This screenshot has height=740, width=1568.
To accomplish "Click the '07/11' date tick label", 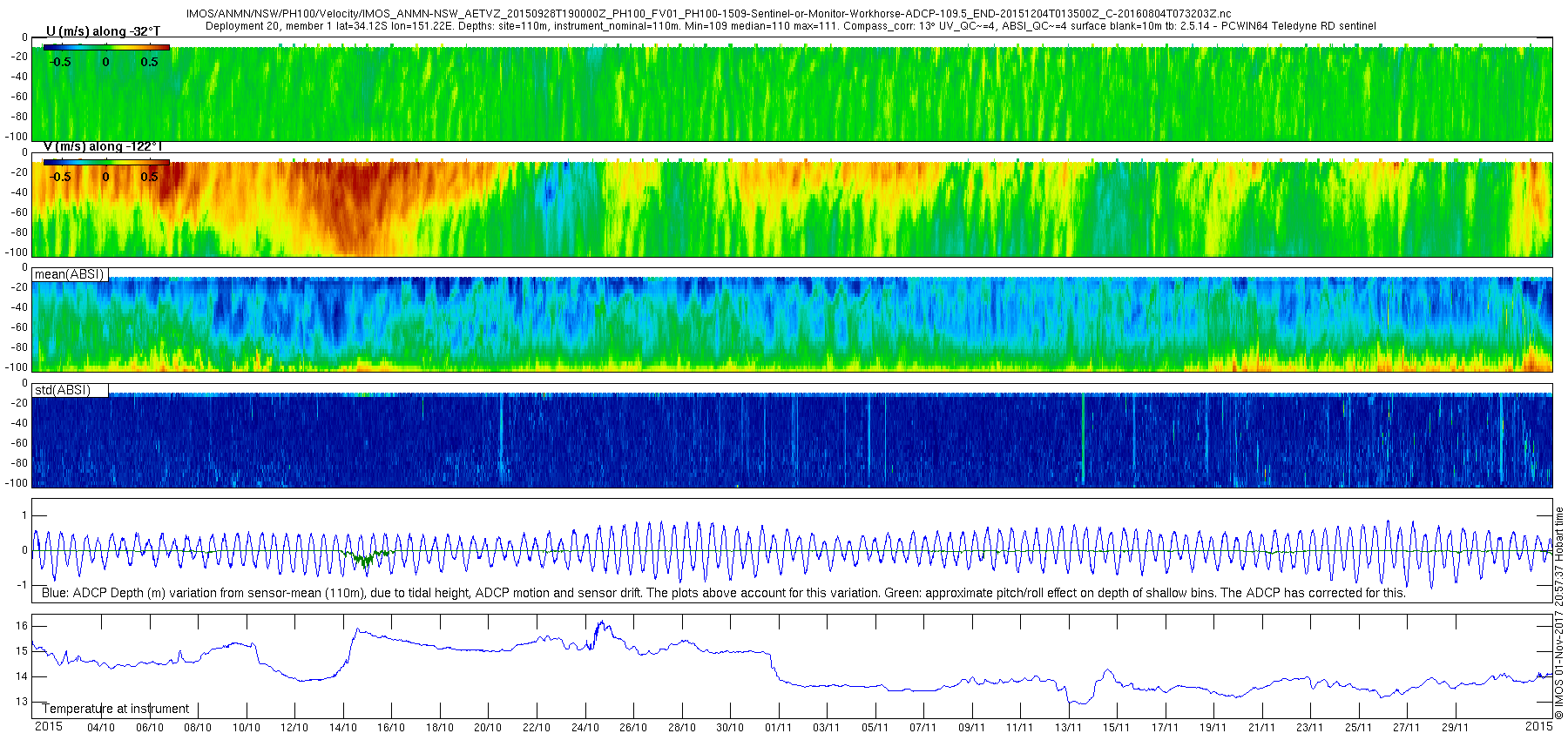I will (x=923, y=728).
